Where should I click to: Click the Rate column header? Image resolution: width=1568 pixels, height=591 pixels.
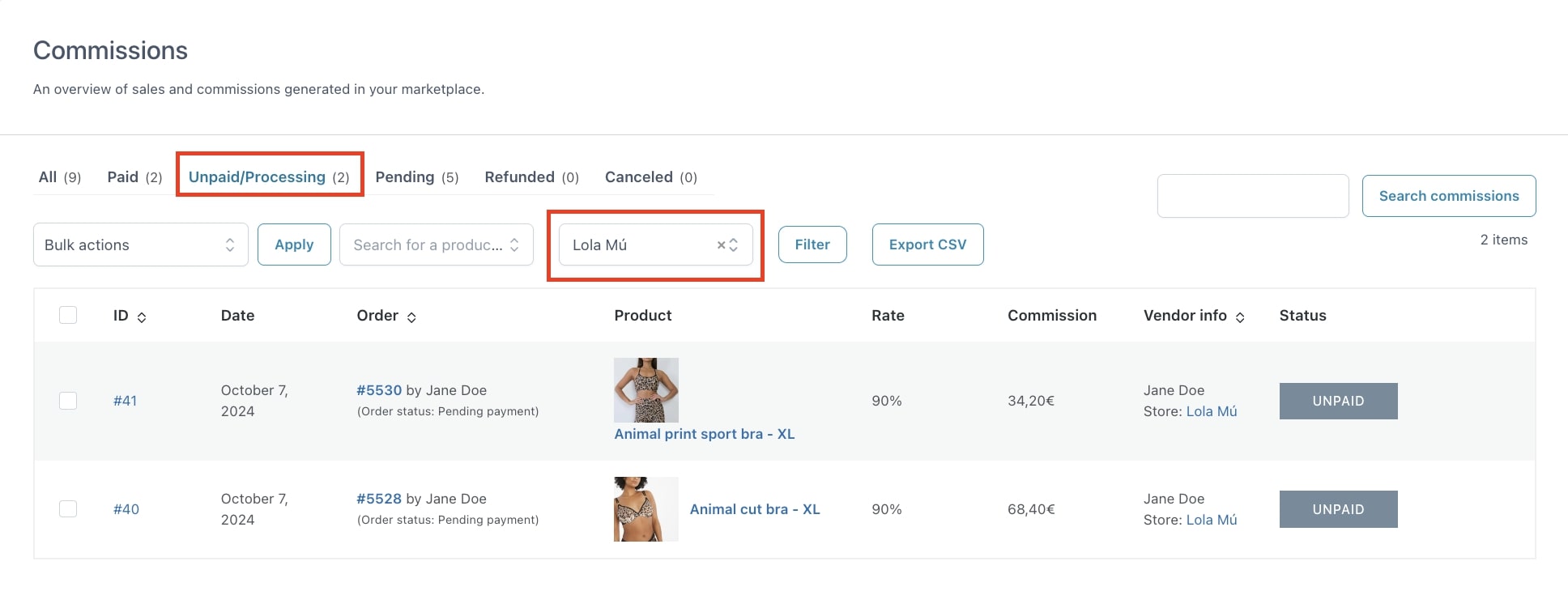(888, 315)
